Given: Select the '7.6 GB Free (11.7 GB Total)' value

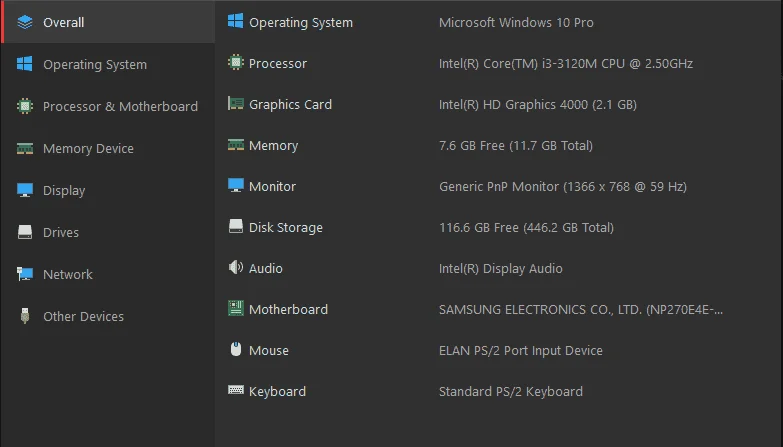Looking at the screenshot, I should [x=516, y=145].
